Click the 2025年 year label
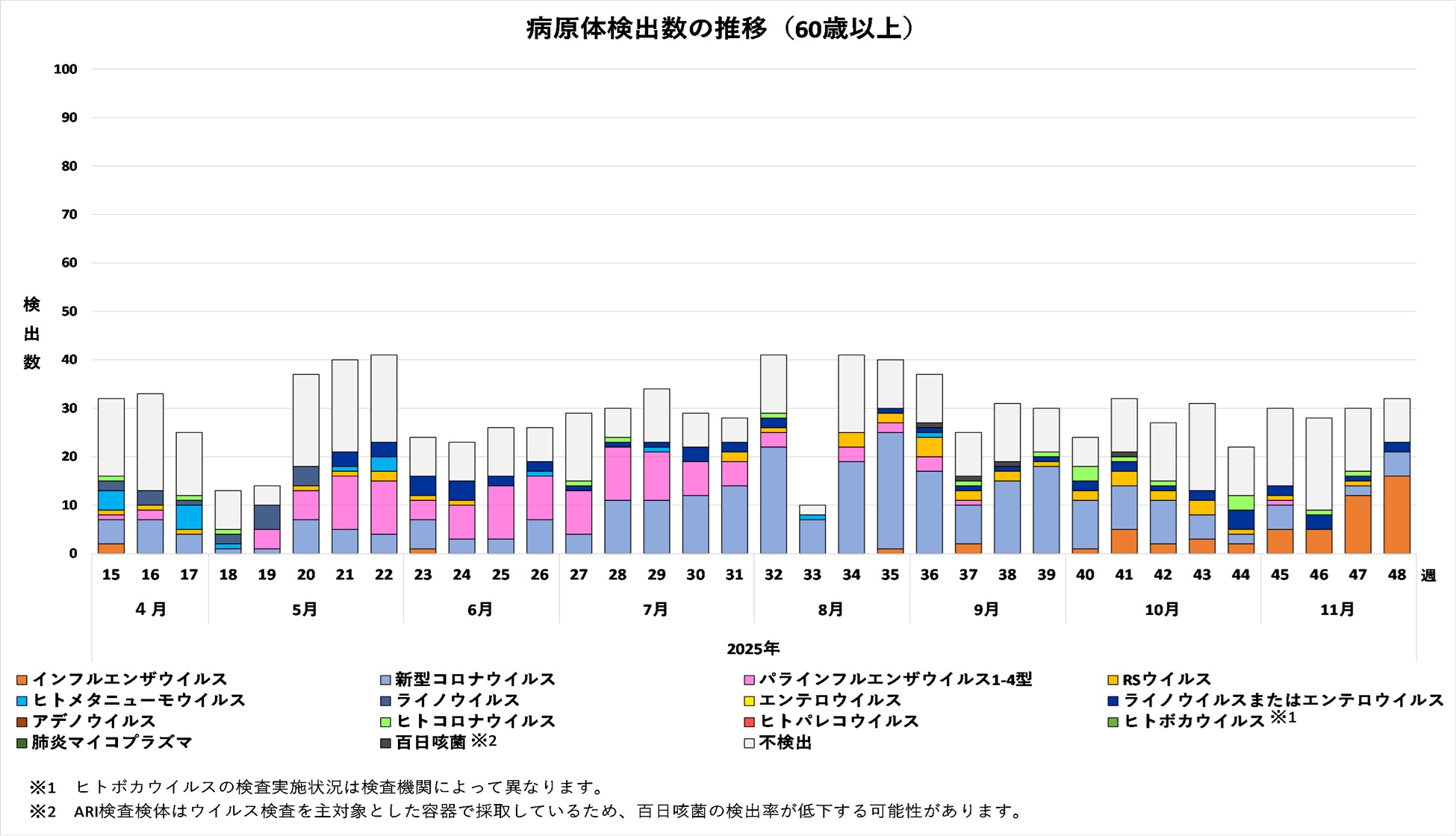 point(753,649)
